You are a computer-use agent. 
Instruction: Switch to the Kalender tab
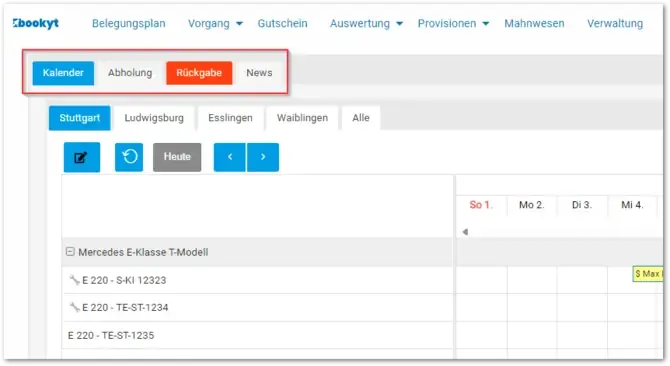[63, 73]
